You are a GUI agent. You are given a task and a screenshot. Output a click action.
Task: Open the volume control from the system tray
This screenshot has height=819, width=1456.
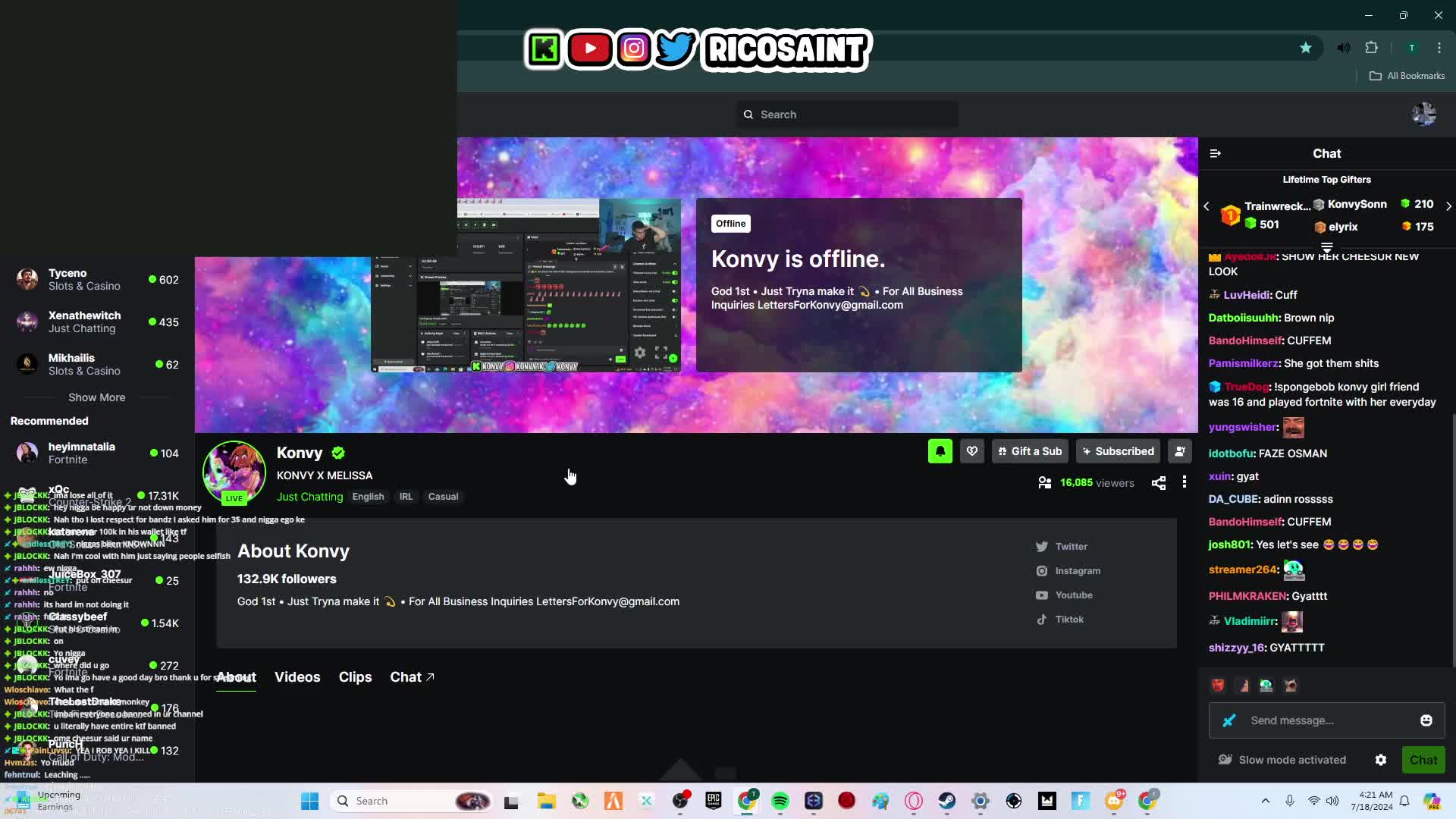point(1333,800)
